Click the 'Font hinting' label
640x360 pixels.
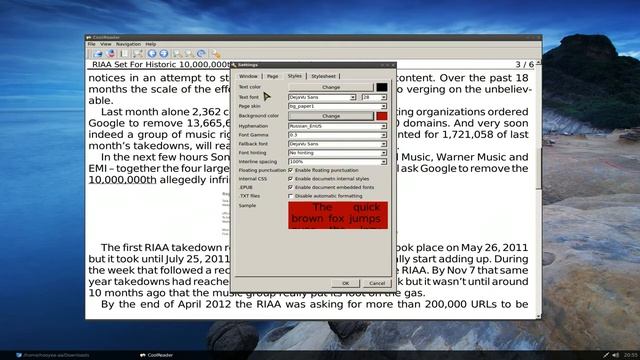coord(252,153)
